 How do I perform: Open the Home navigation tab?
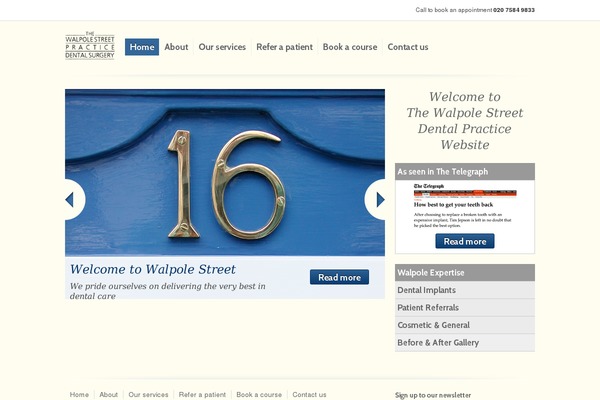142,47
